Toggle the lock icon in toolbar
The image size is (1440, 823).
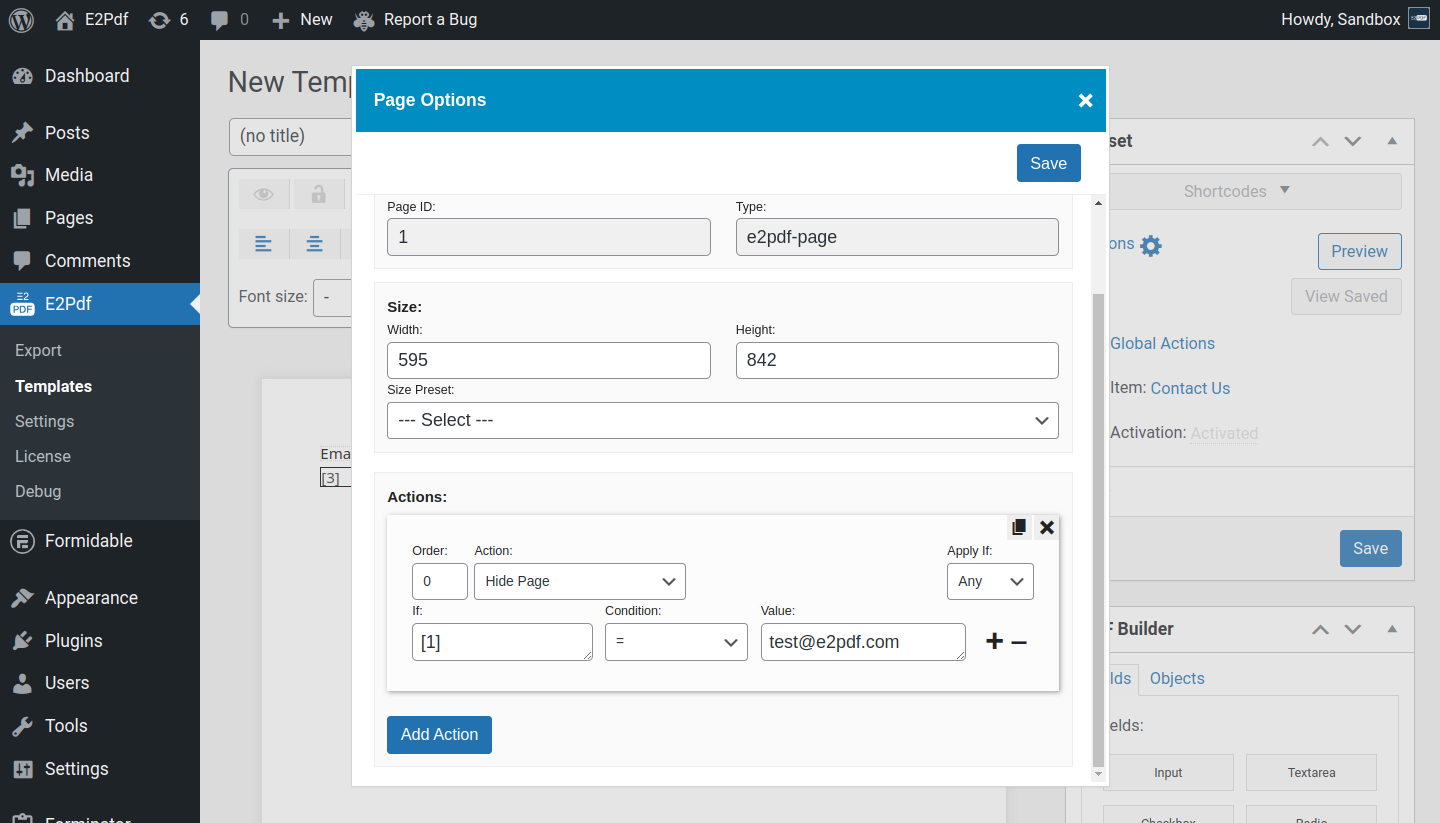318,194
